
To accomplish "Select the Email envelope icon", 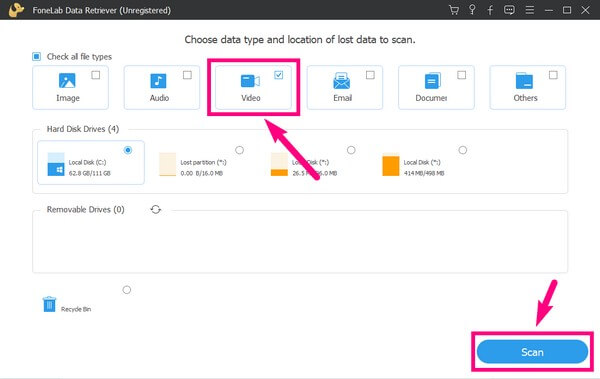I will pyautogui.click(x=341, y=81).
